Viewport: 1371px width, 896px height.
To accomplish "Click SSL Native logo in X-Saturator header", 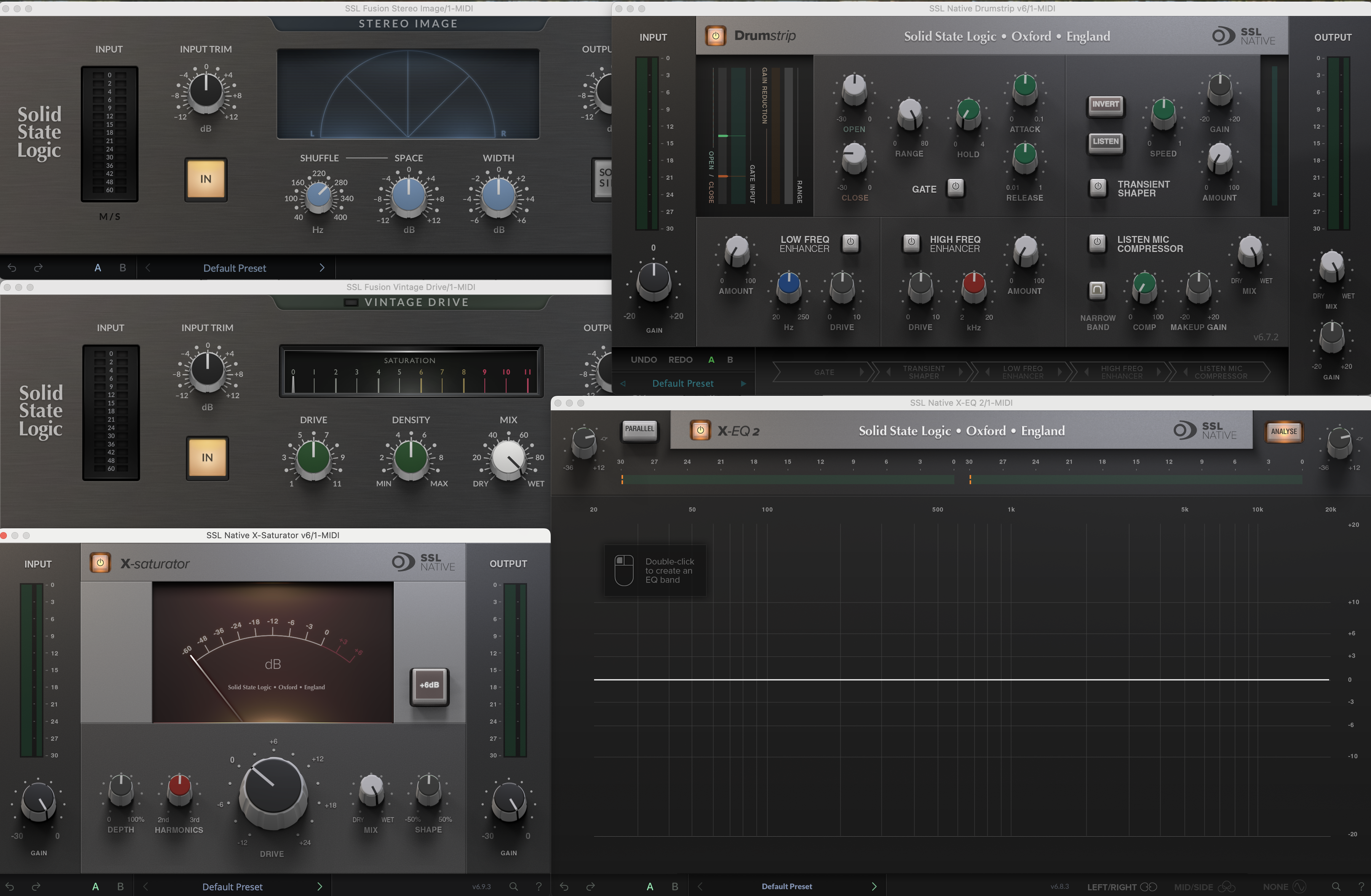I will tap(423, 562).
